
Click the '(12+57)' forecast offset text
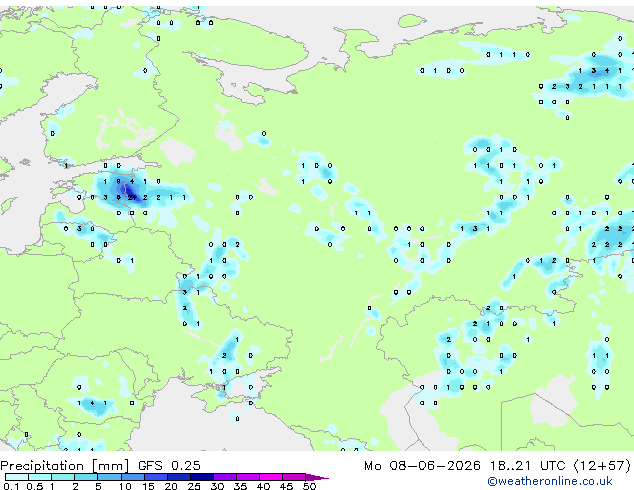click(602, 466)
